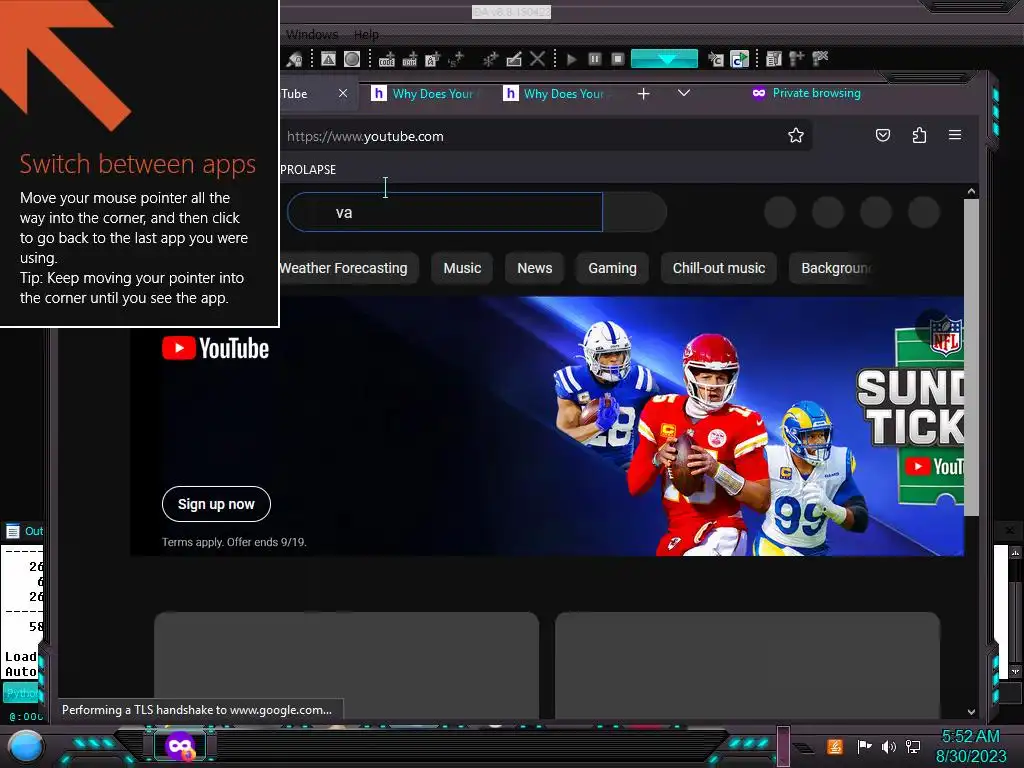Click the convert to CODE toolbar icon

tap(387, 59)
